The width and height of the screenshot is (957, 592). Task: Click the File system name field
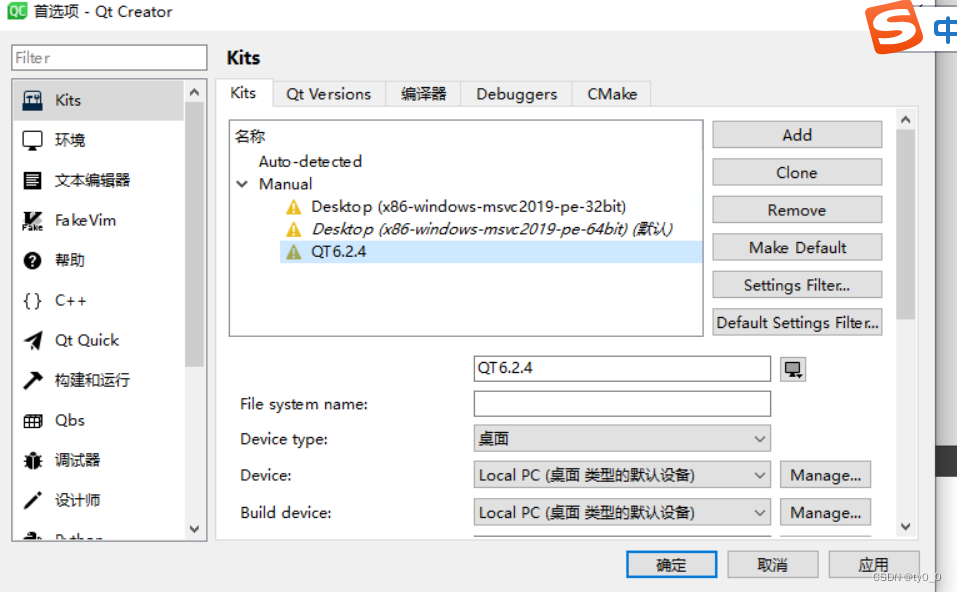[x=622, y=404]
